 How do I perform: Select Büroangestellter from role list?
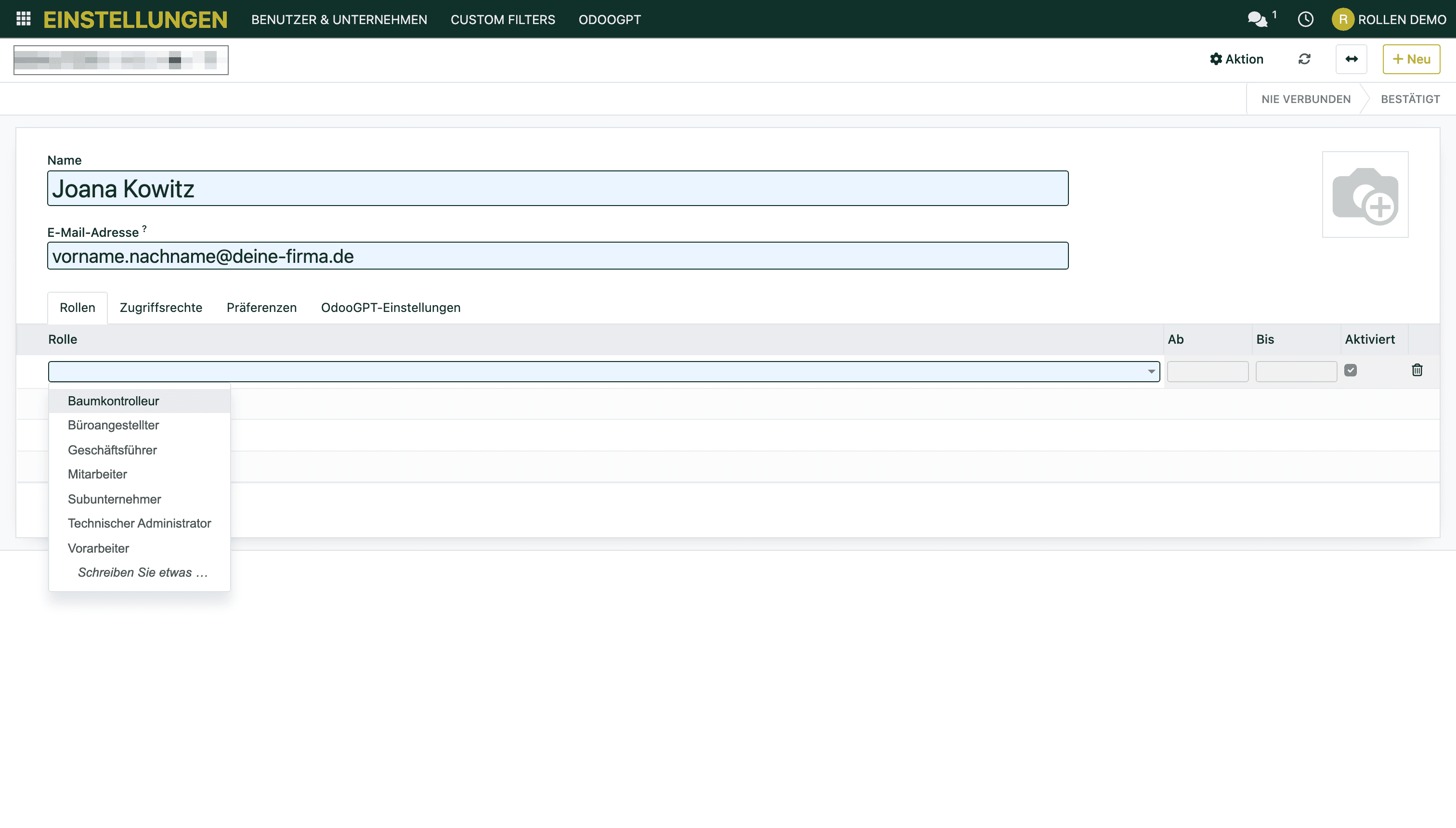click(139, 426)
